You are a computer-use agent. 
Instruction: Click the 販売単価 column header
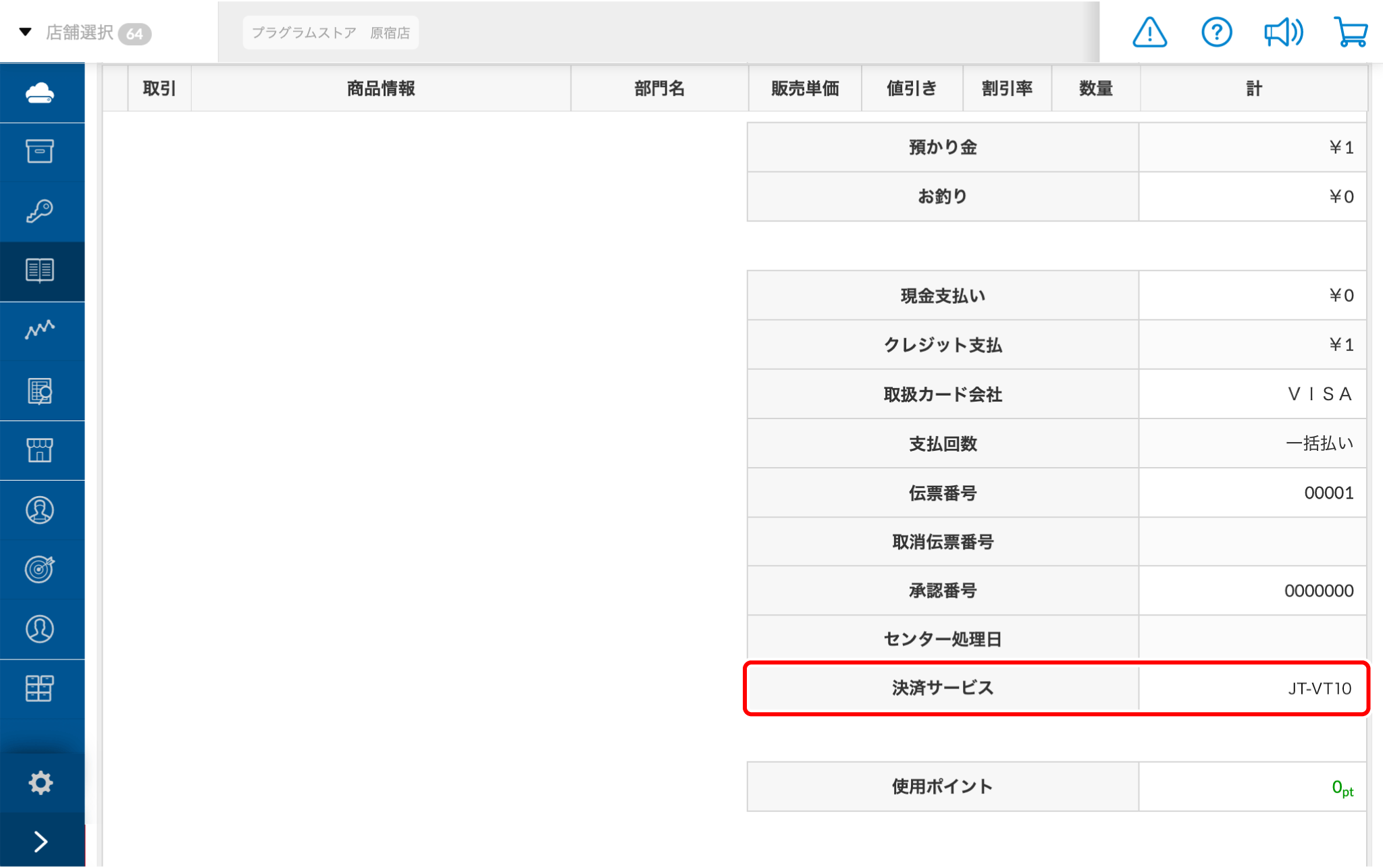[x=805, y=88]
